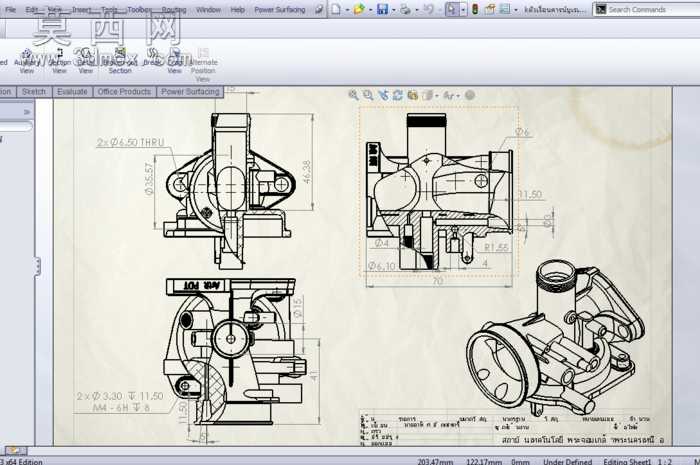Viewport: 700px width, 465px height.
Task: Open the Insert menu
Action: coord(82,9)
